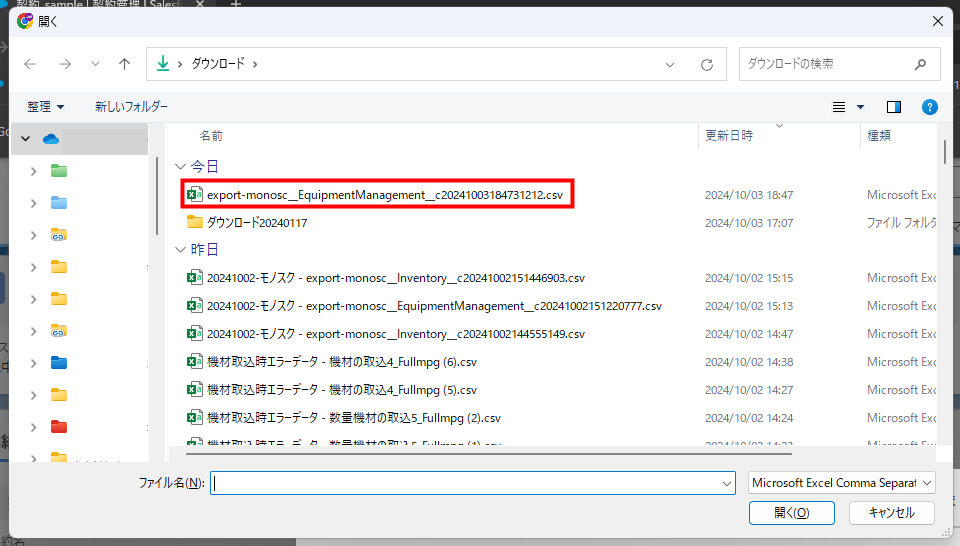The height and width of the screenshot is (546, 960).
Task: Select the ダウンロード20240117 folder
Action: pos(256,223)
